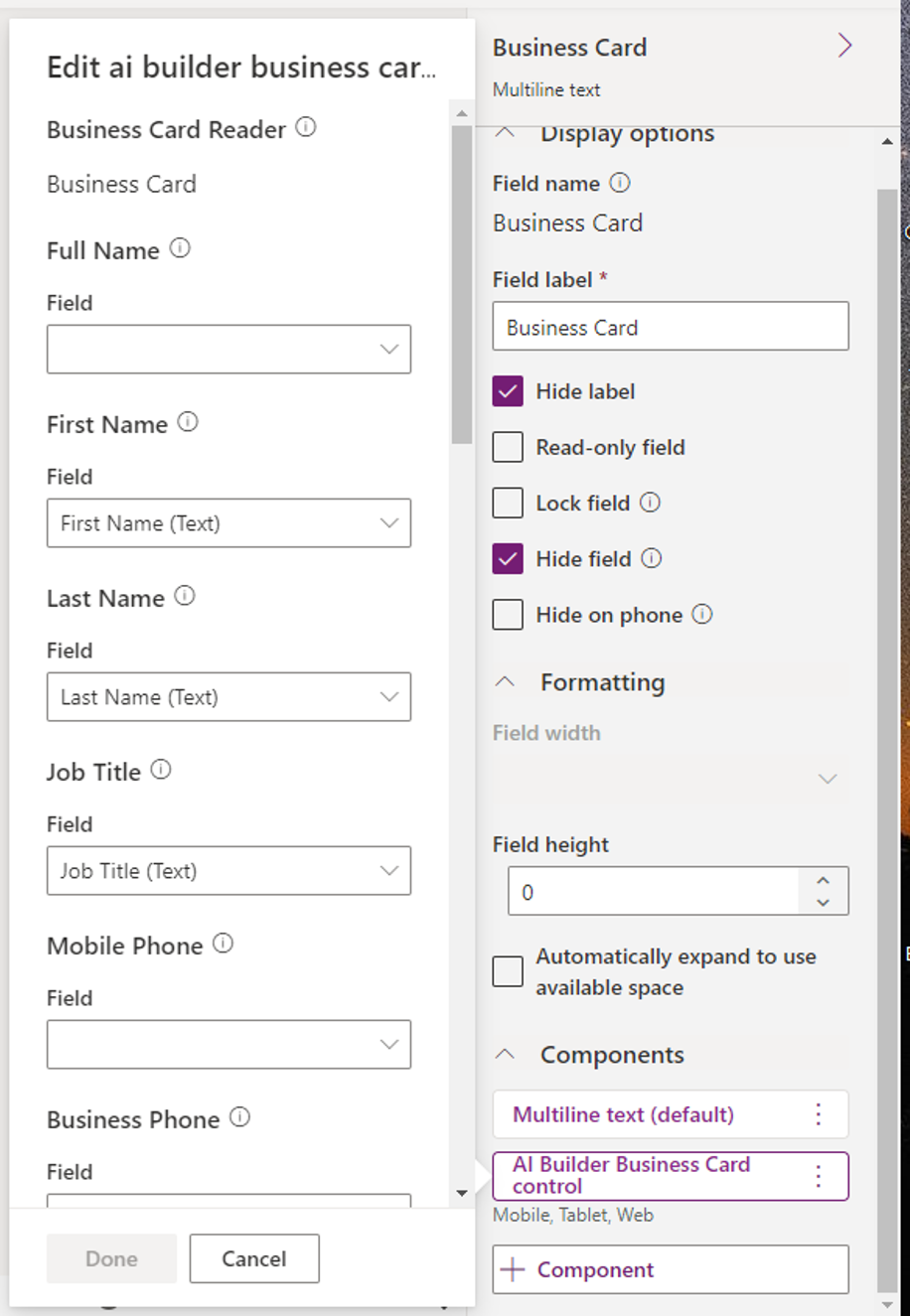Increase Field height using the up stepper
Viewport: 910px width, 1316px height.
(x=823, y=882)
